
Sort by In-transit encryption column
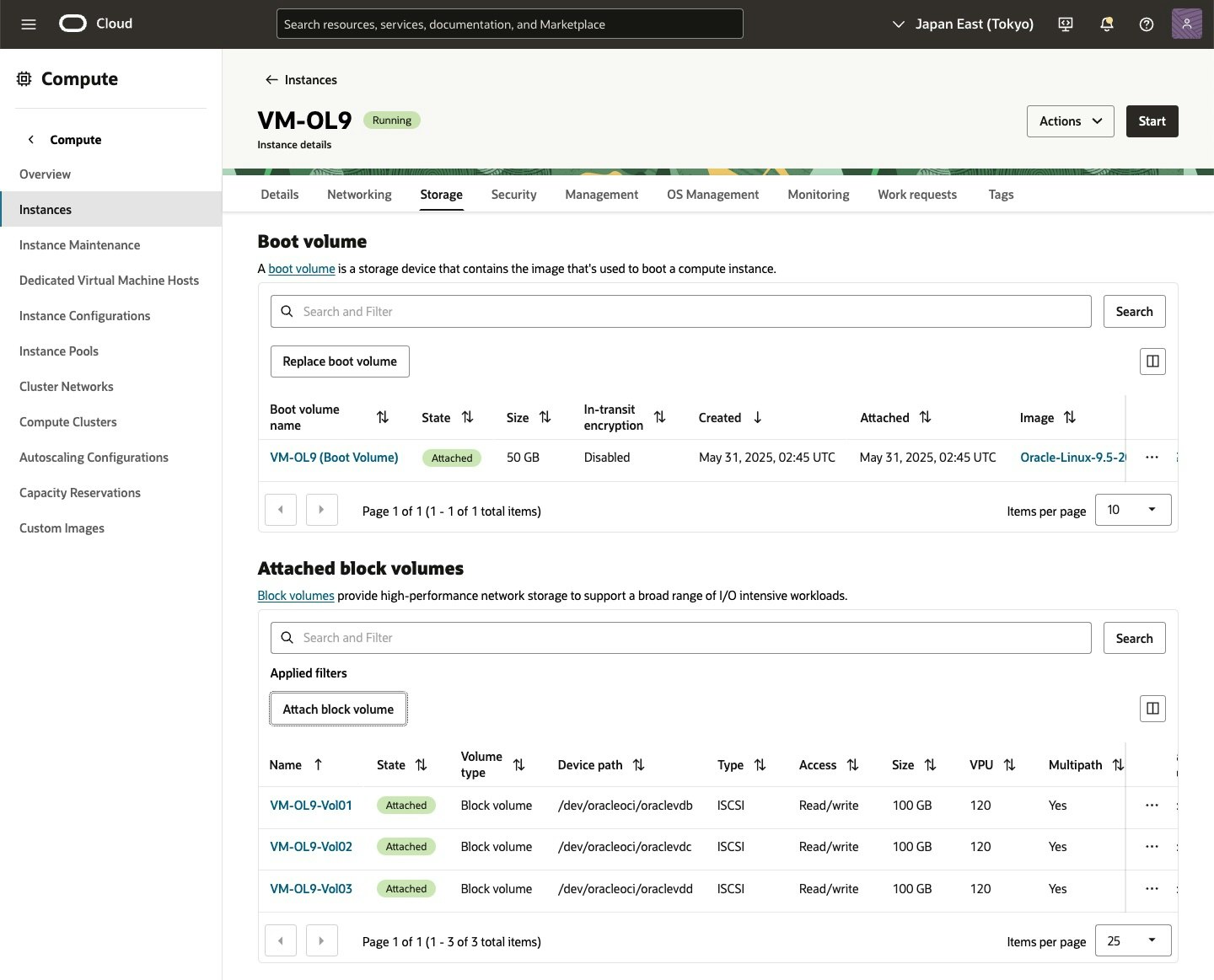click(x=660, y=417)
